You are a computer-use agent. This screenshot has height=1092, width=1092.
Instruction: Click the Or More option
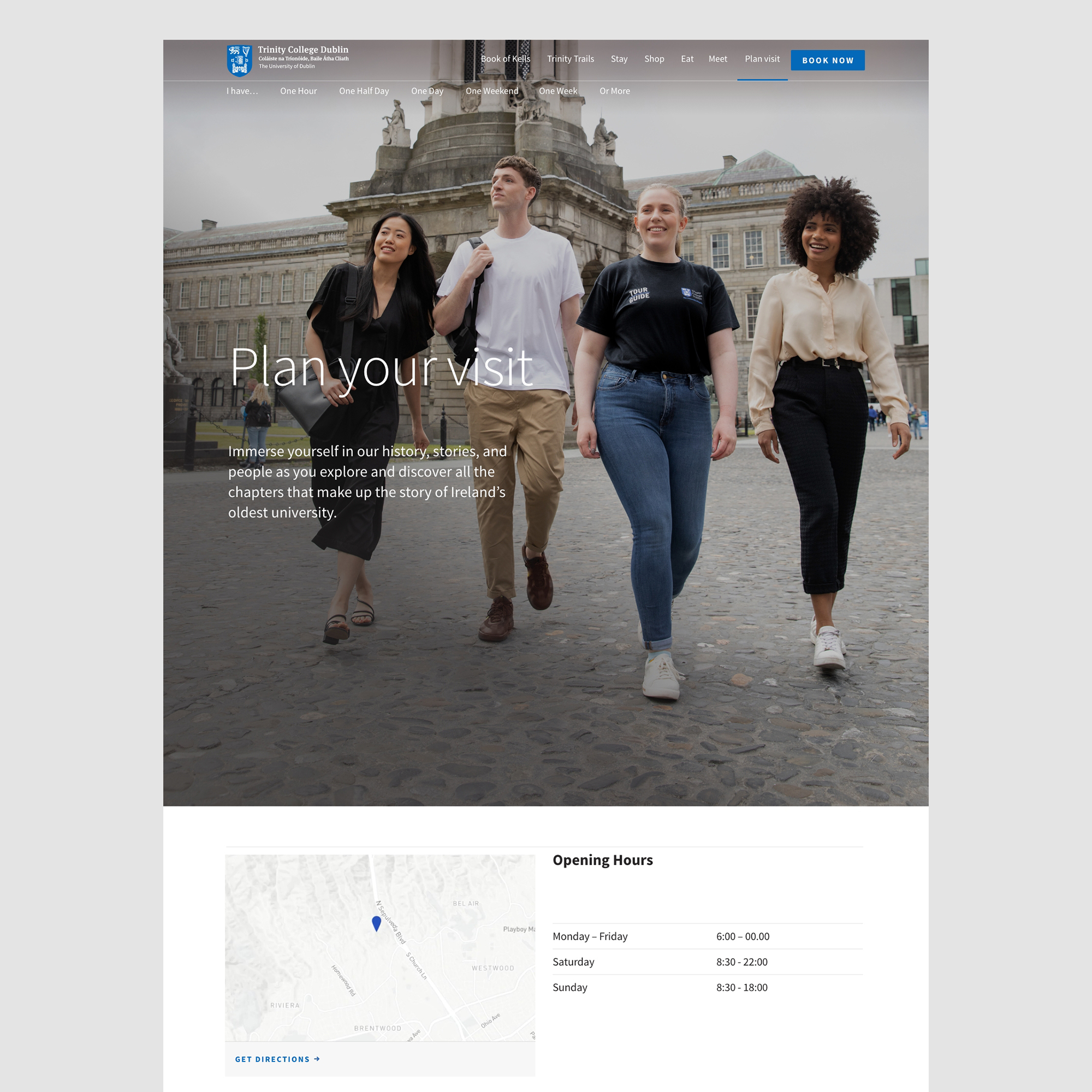point(614,91)
